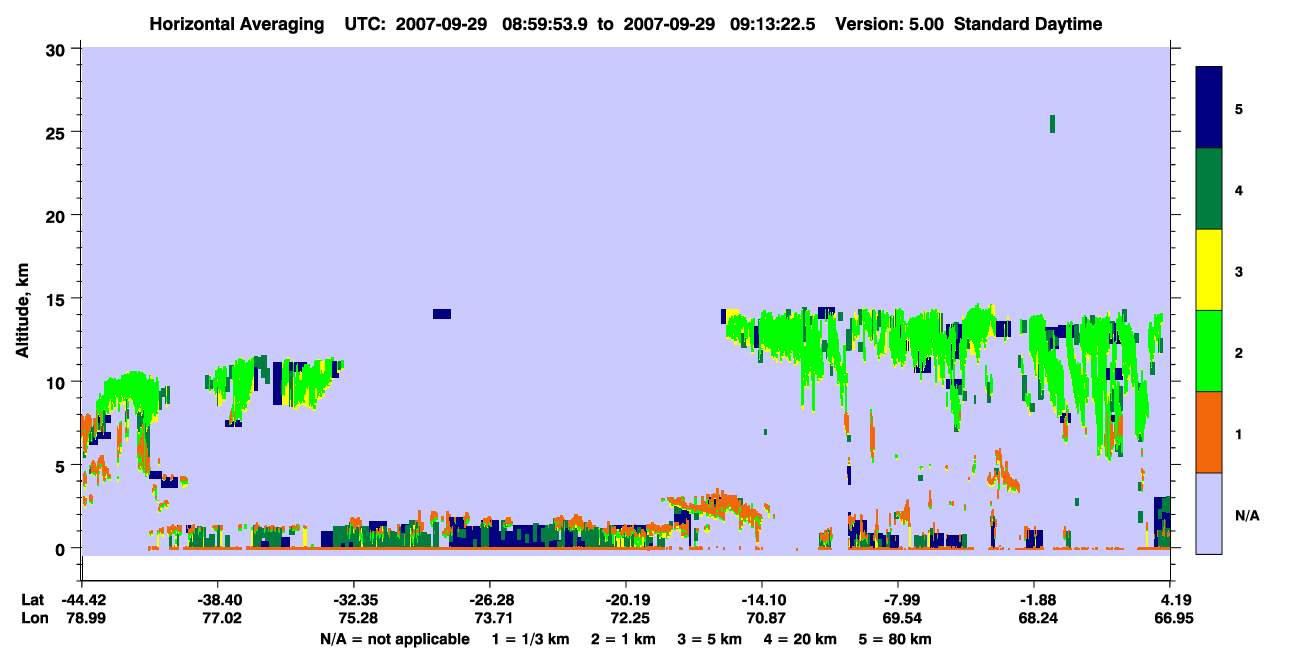
Task: Click the colorbar label 3
Action: [1238, 271]
